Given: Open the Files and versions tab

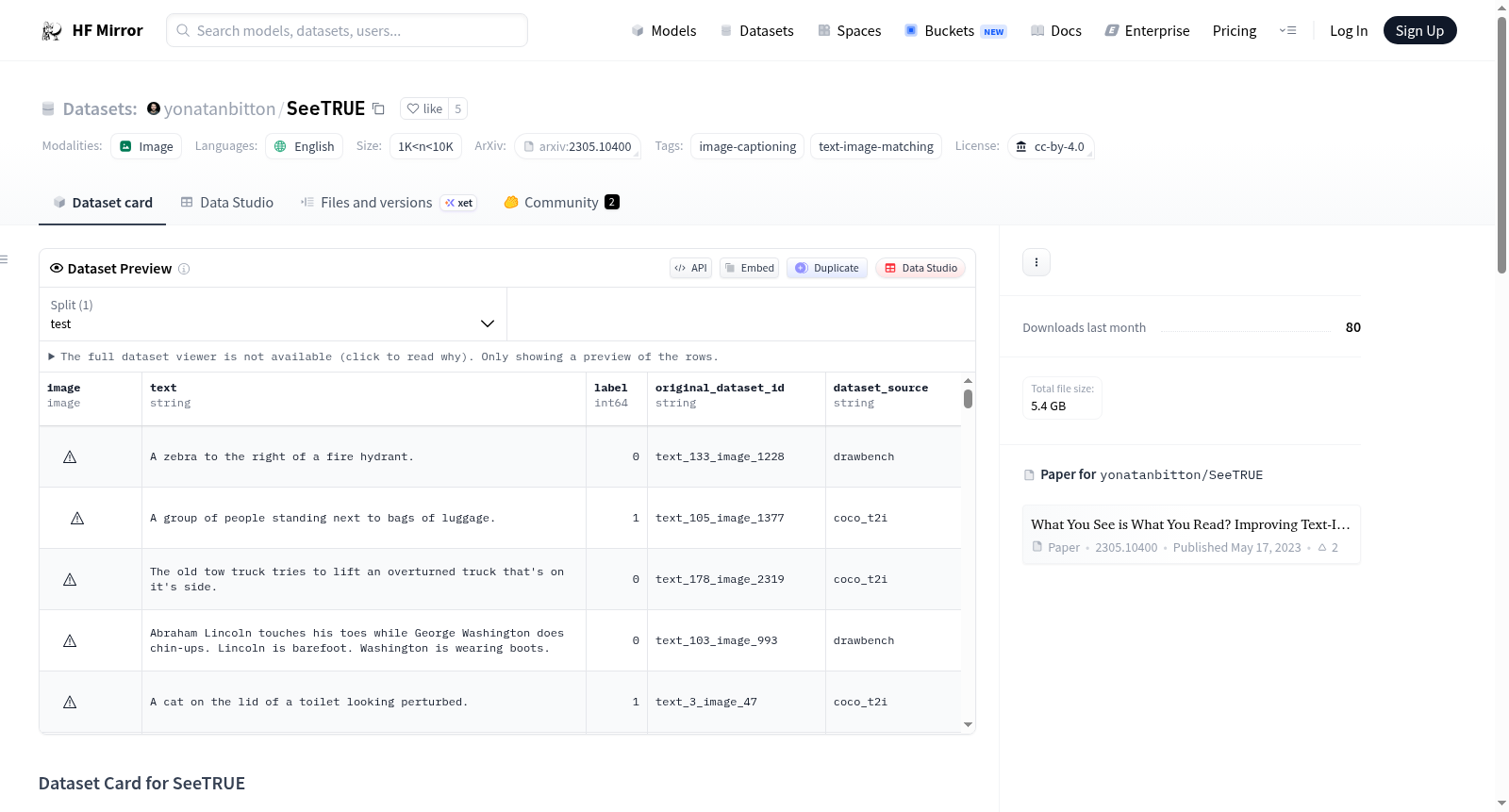Looking at the screenshot, I should (x=389, y=203).
